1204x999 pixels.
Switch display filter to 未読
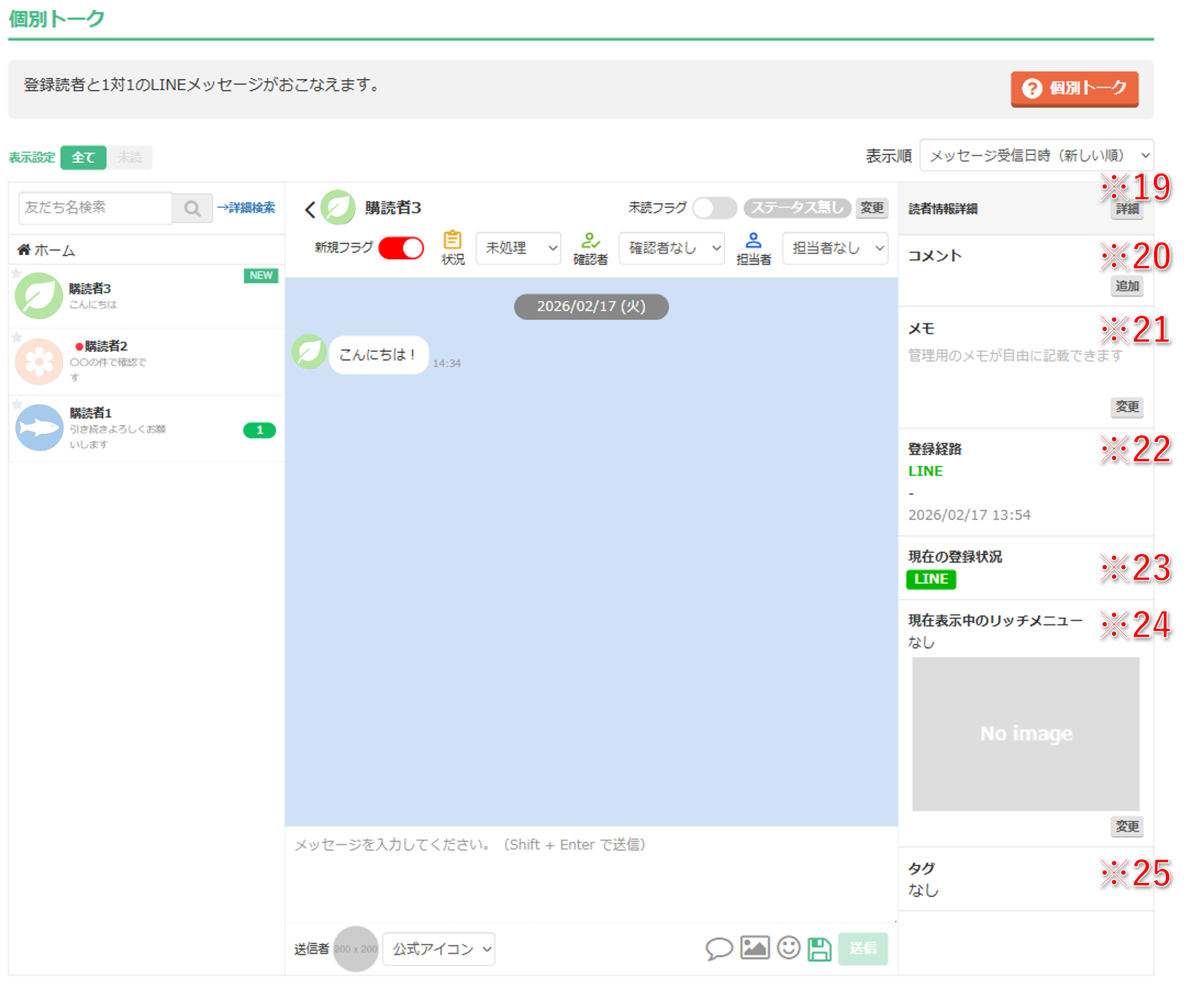[130, 157]
